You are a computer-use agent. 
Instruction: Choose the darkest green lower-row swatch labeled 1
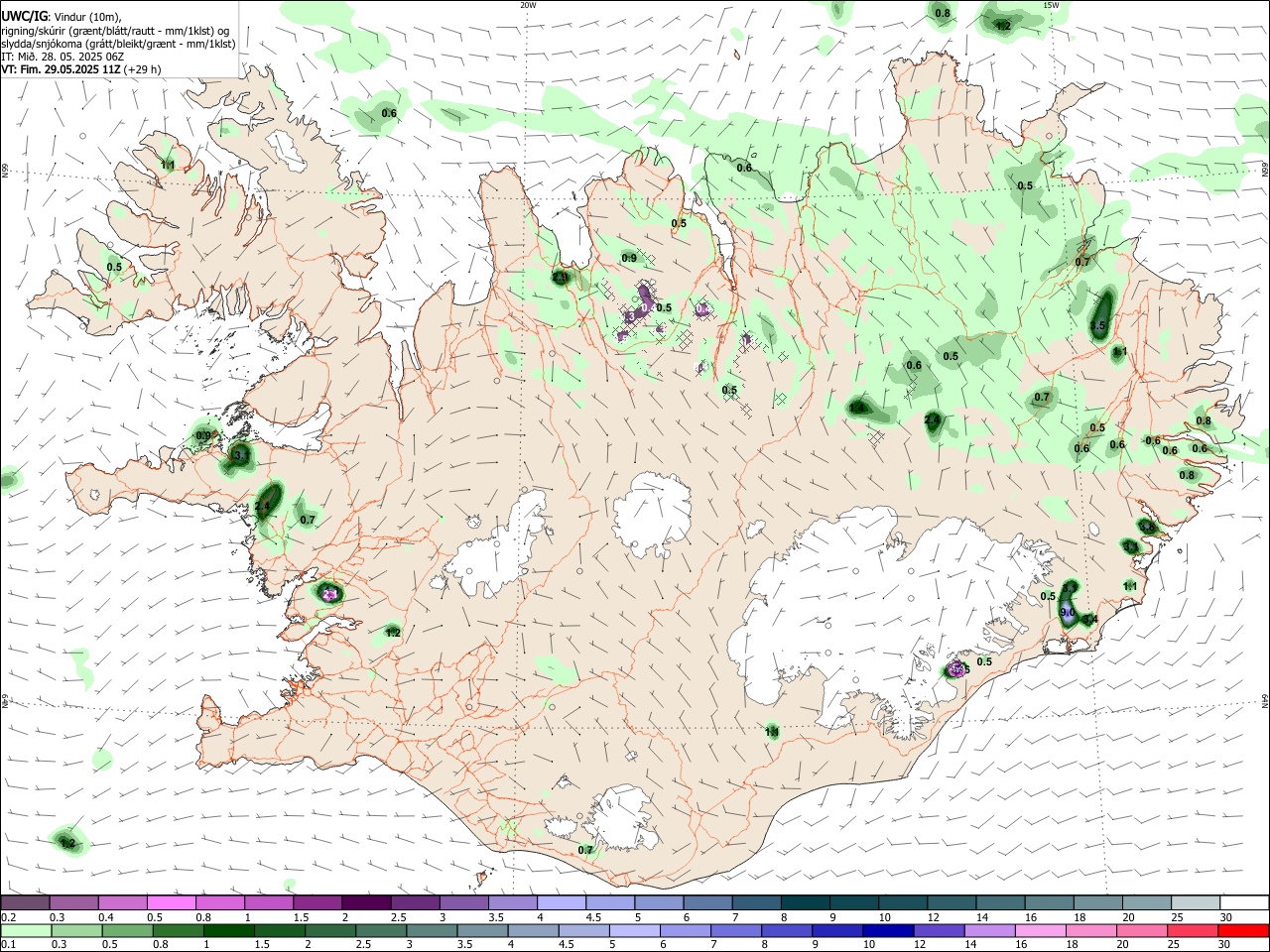click(x=228, y=930)
